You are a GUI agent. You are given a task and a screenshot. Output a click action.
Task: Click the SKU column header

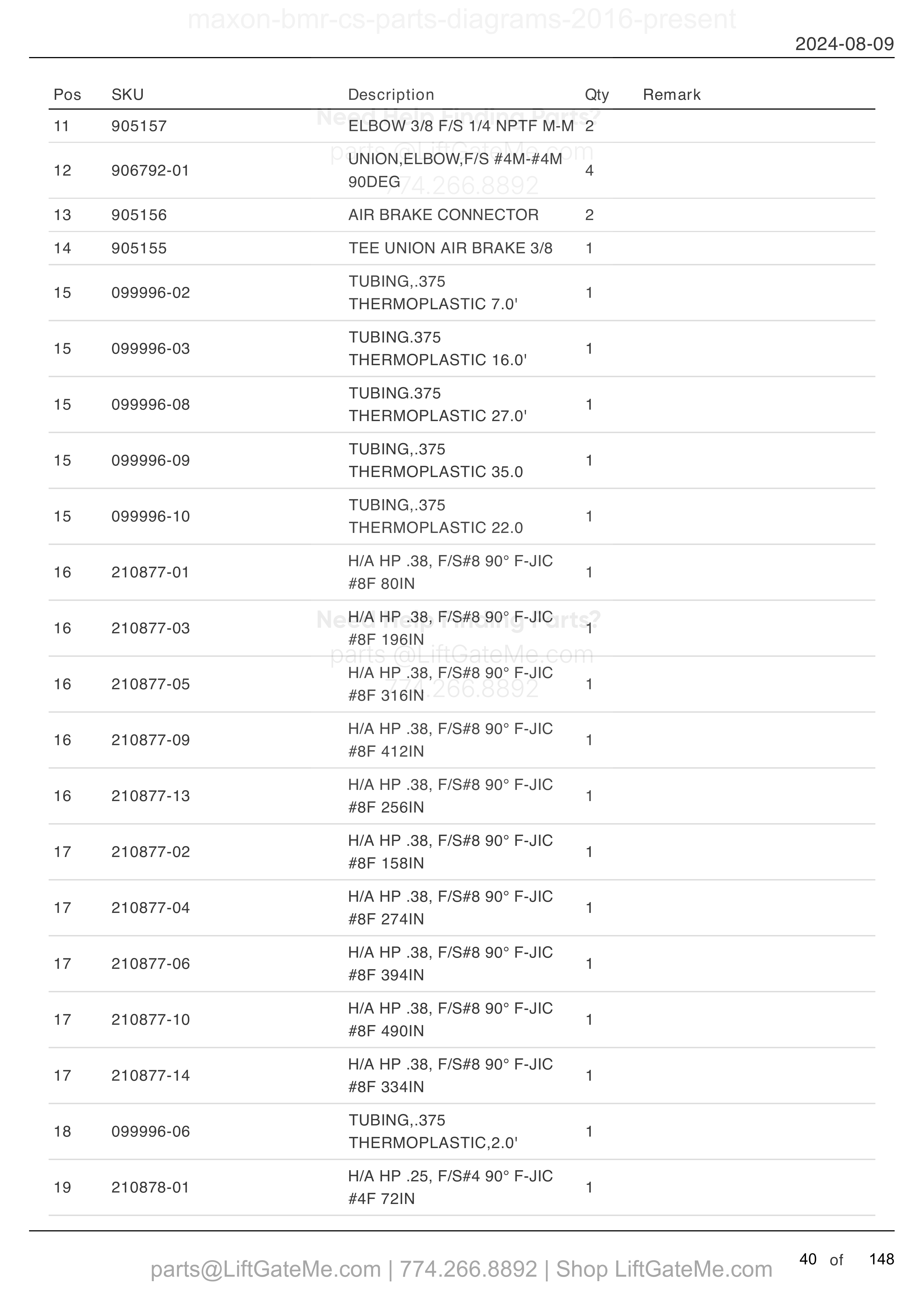127,95
